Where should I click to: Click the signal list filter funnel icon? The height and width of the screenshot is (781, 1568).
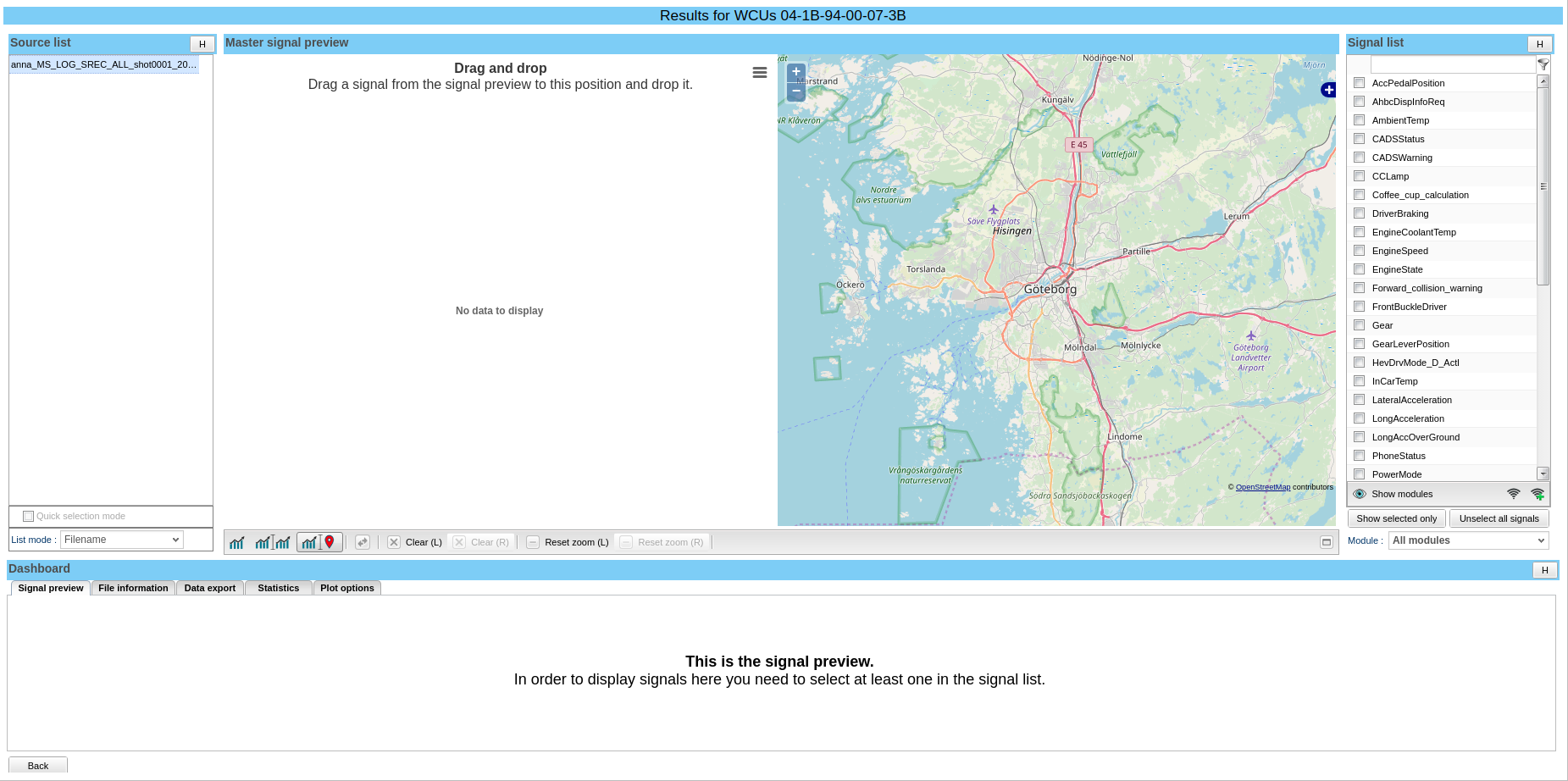(1543, 64)
